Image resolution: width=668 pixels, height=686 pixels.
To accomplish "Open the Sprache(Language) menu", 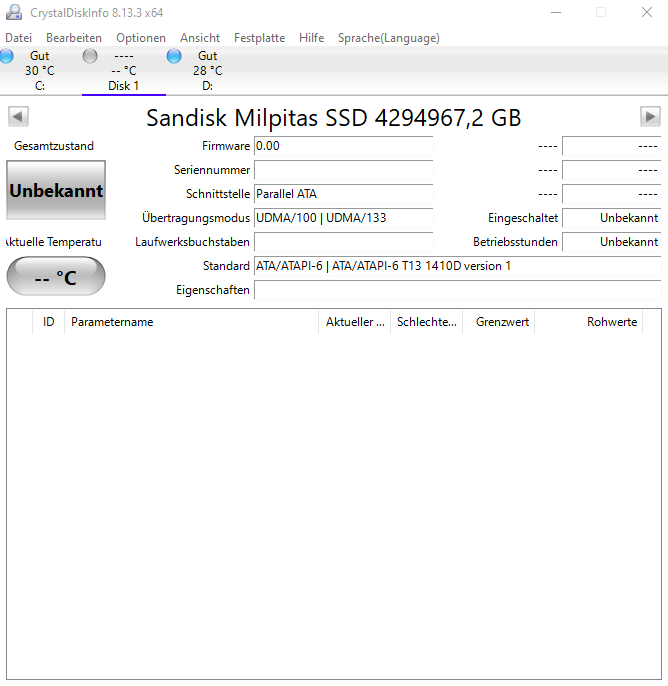I will point(388,38).
